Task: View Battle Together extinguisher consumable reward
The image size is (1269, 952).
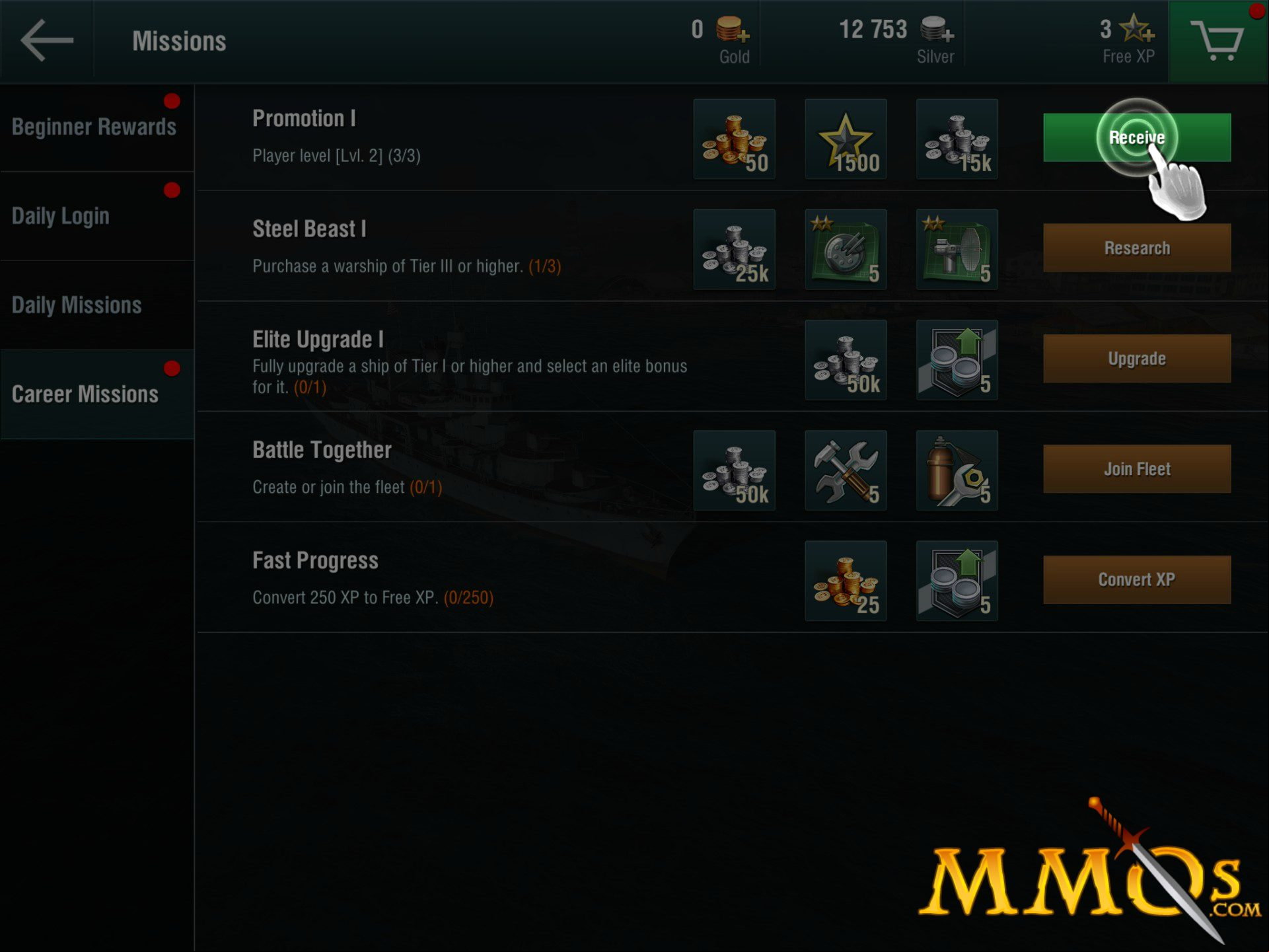Action: pos(957,470)
